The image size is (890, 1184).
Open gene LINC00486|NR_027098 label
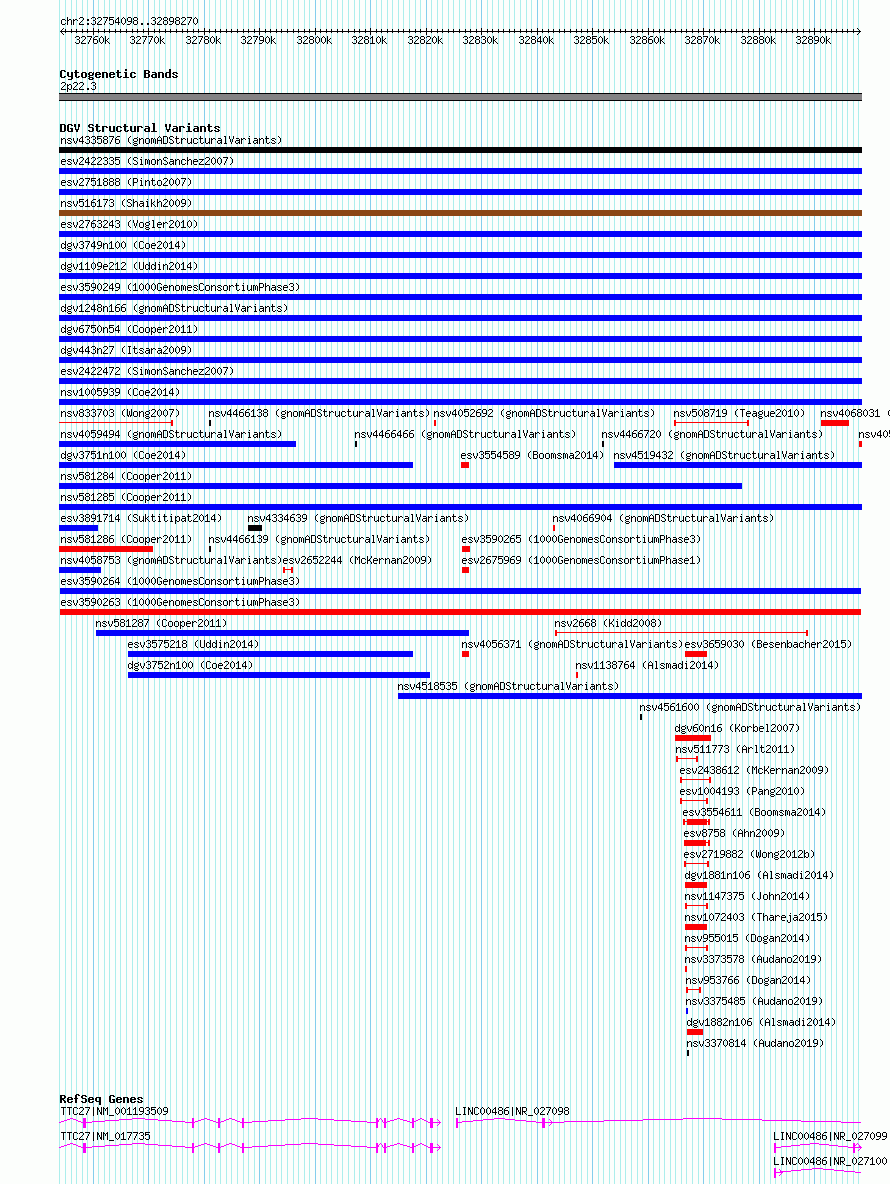[x=512, y=1112]
